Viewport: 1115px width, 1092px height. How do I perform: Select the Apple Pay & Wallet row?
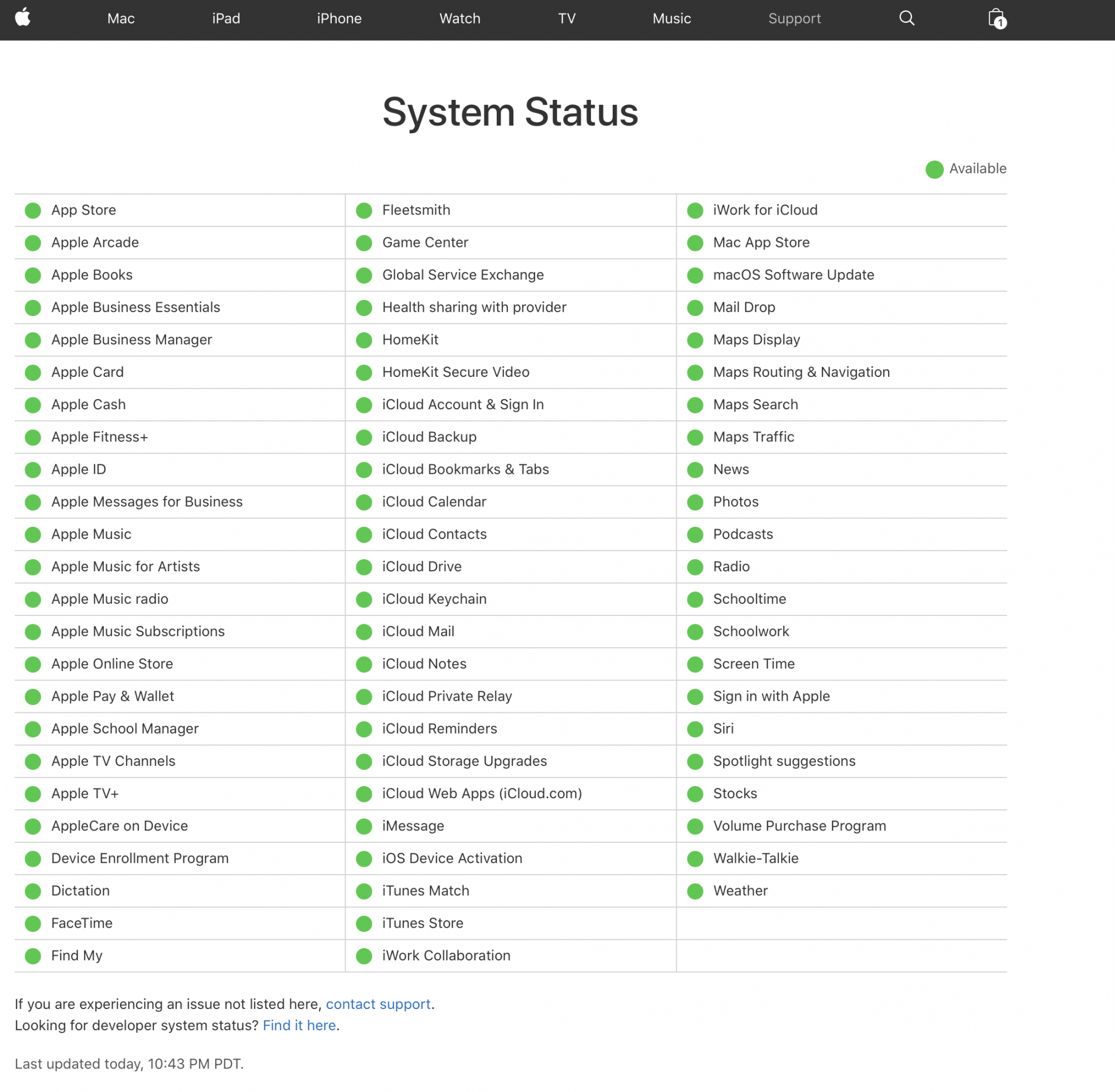click(113, 696)
